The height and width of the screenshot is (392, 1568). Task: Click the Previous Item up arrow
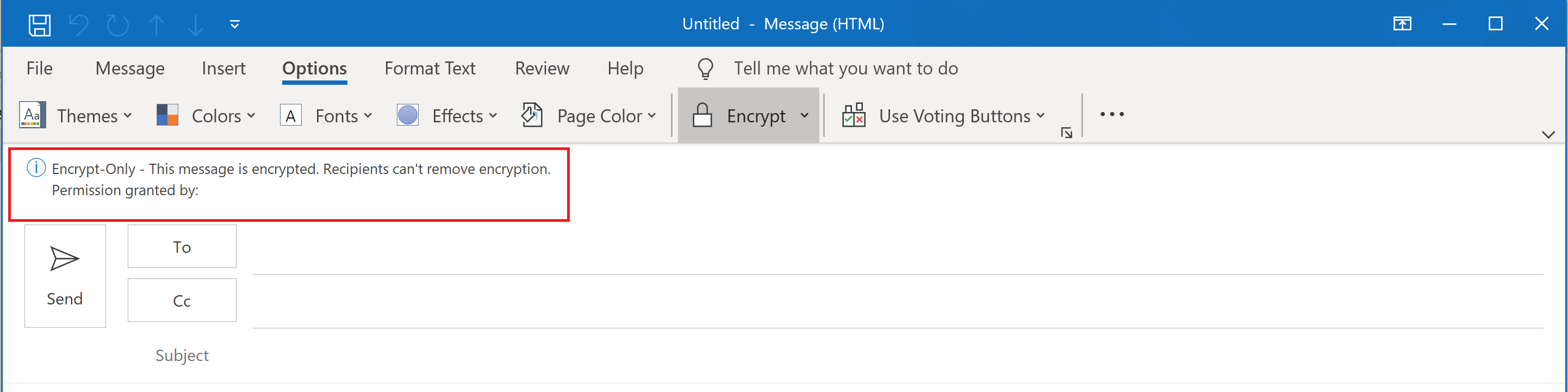pos(157,25)
